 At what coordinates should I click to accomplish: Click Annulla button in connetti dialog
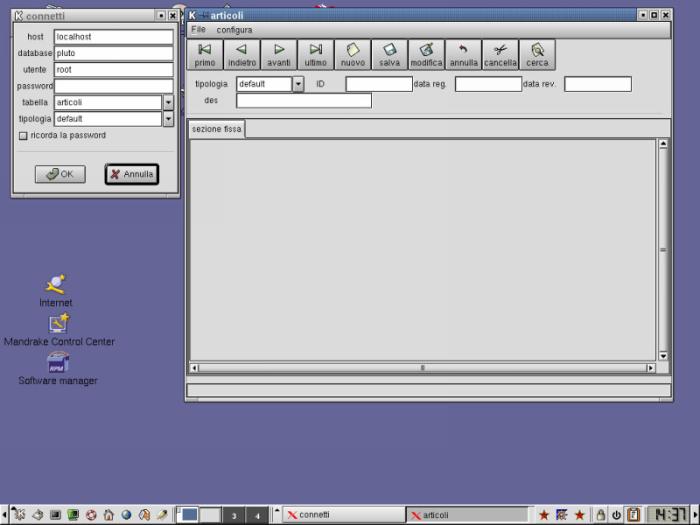click(132, 174)
